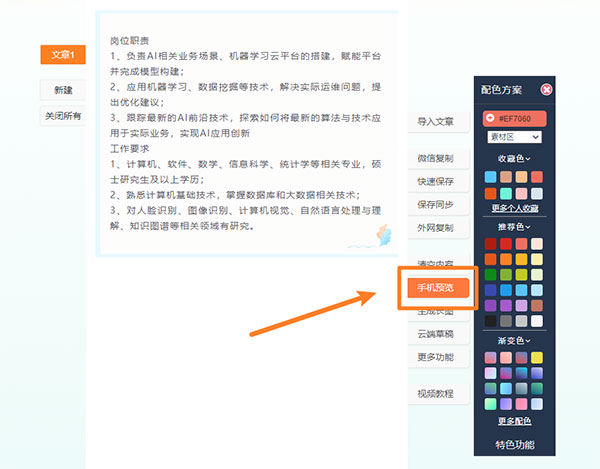Open 云端草稿 cloud drafts
This screenshot has width=600, height=469.
pos(436,334)
